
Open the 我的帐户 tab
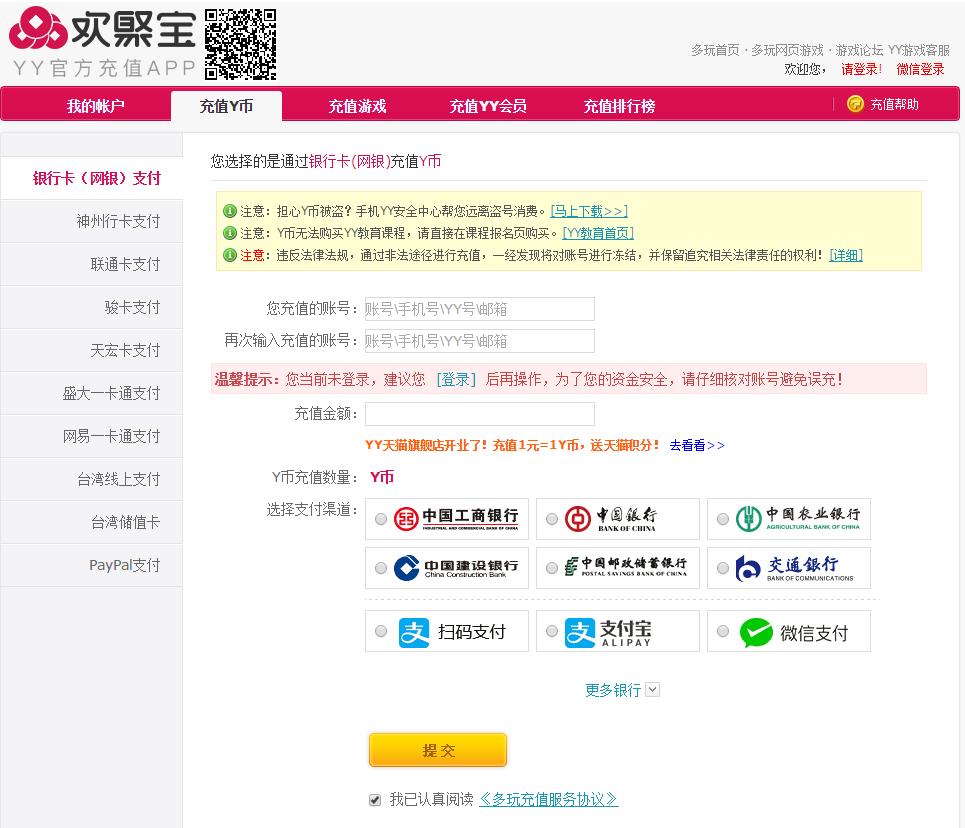pos(95,106)
